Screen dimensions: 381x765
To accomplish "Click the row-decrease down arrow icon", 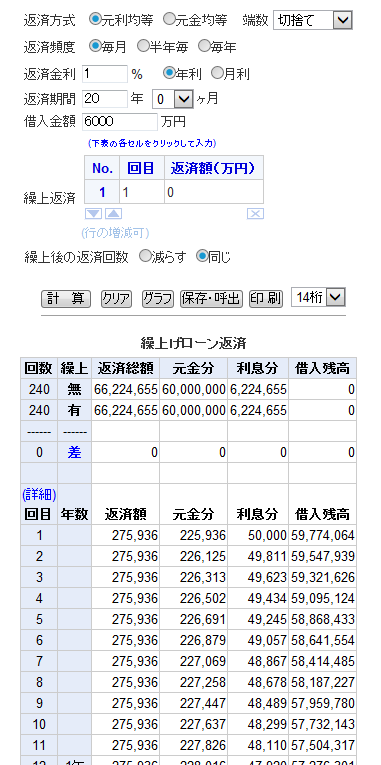I will pyautogui.click(x=93, y=214).
